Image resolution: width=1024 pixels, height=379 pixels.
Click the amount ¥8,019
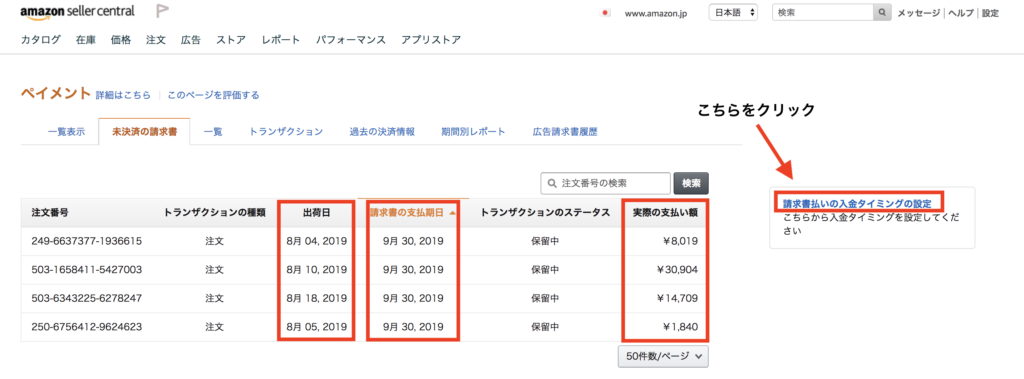[680, 241]
